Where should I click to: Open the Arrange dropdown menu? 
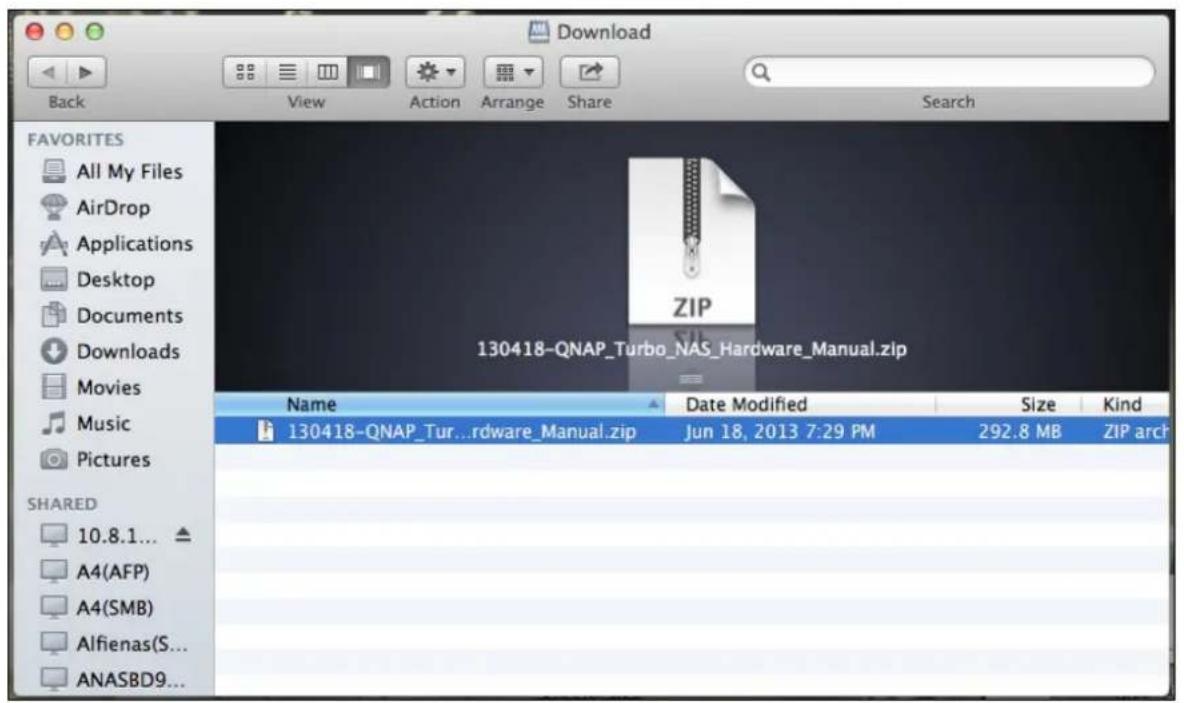513,72
